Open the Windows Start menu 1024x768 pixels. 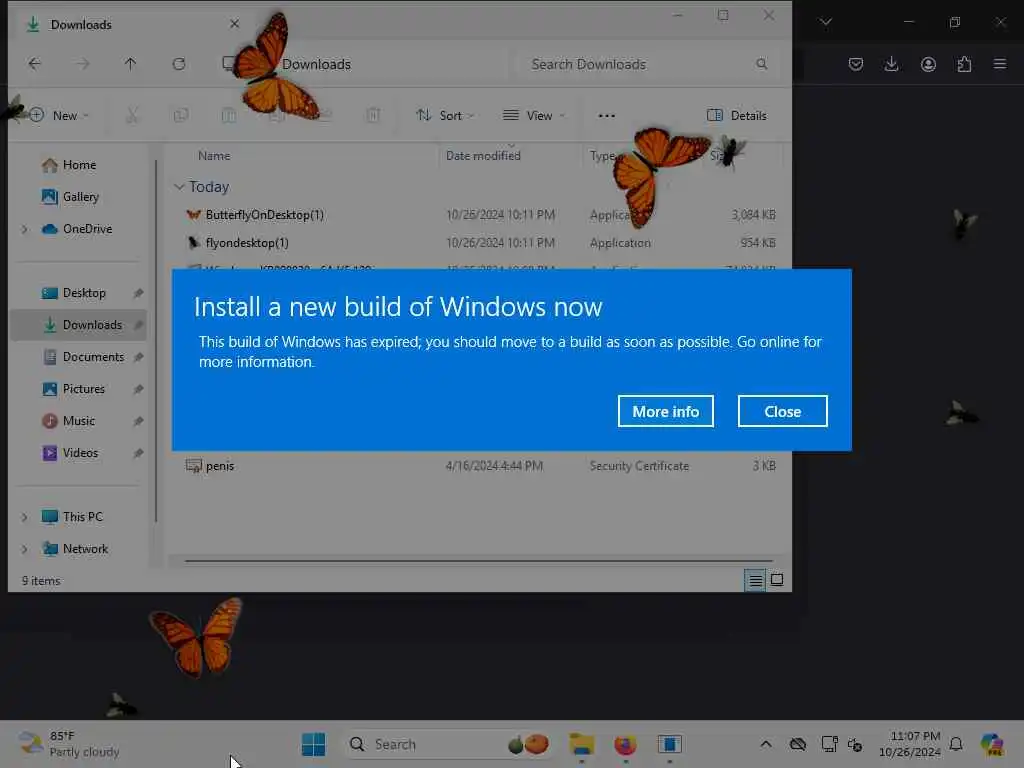(313, 744)
